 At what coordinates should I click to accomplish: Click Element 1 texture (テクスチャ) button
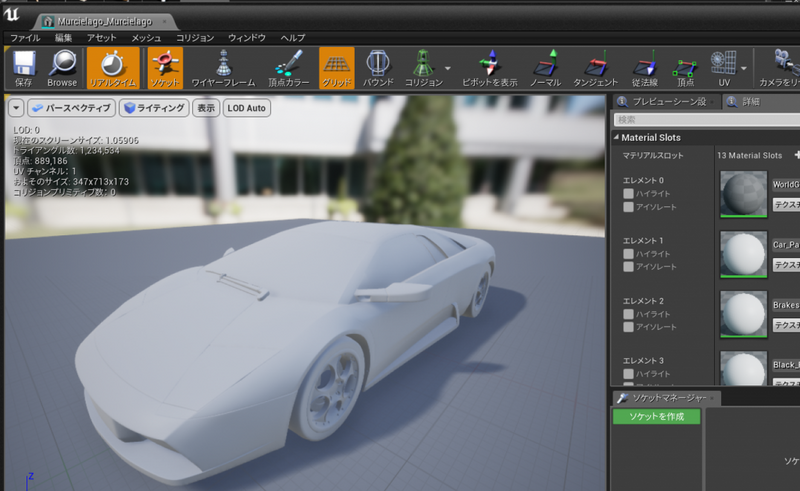click(786, 264)
